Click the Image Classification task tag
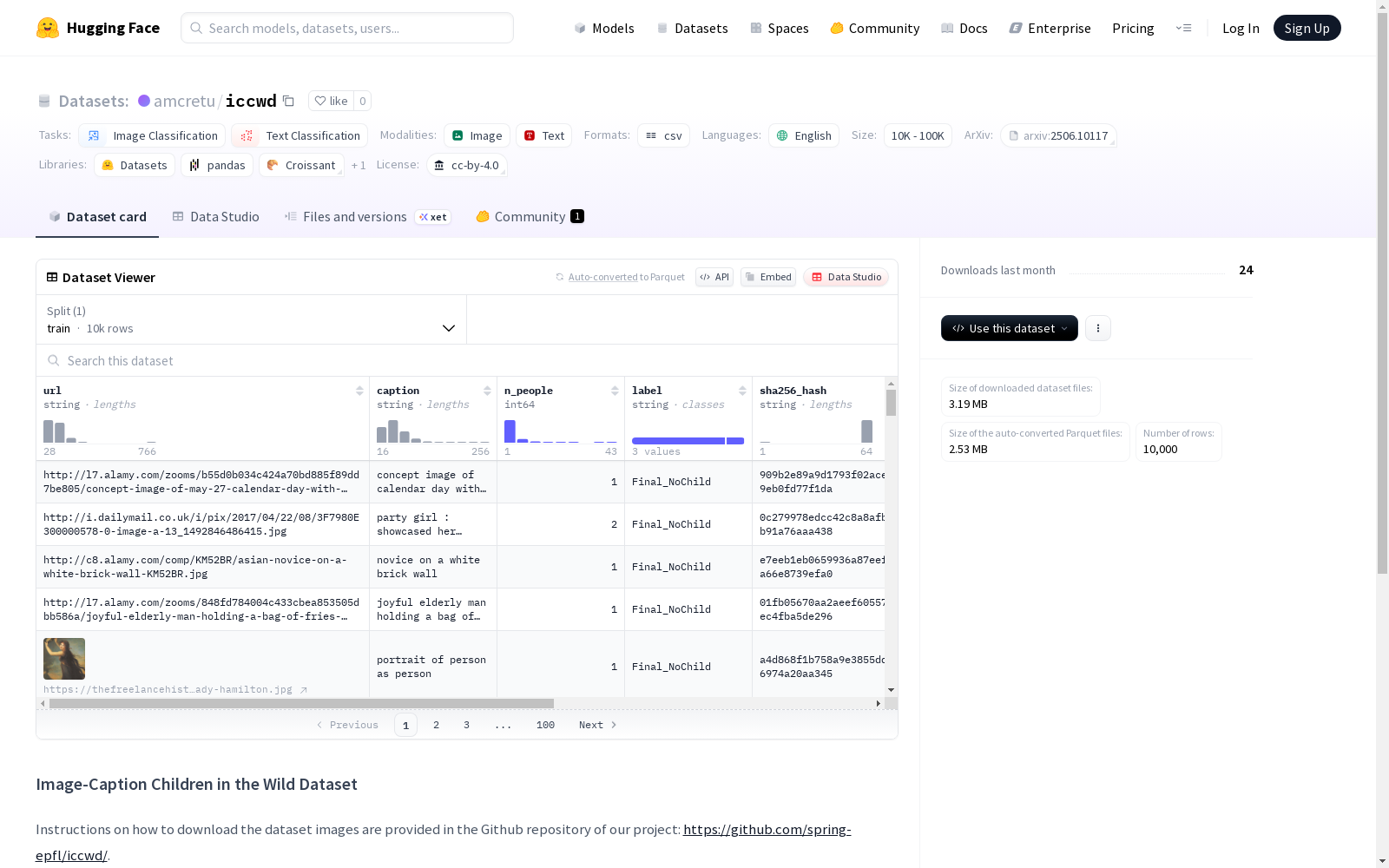 152,135
